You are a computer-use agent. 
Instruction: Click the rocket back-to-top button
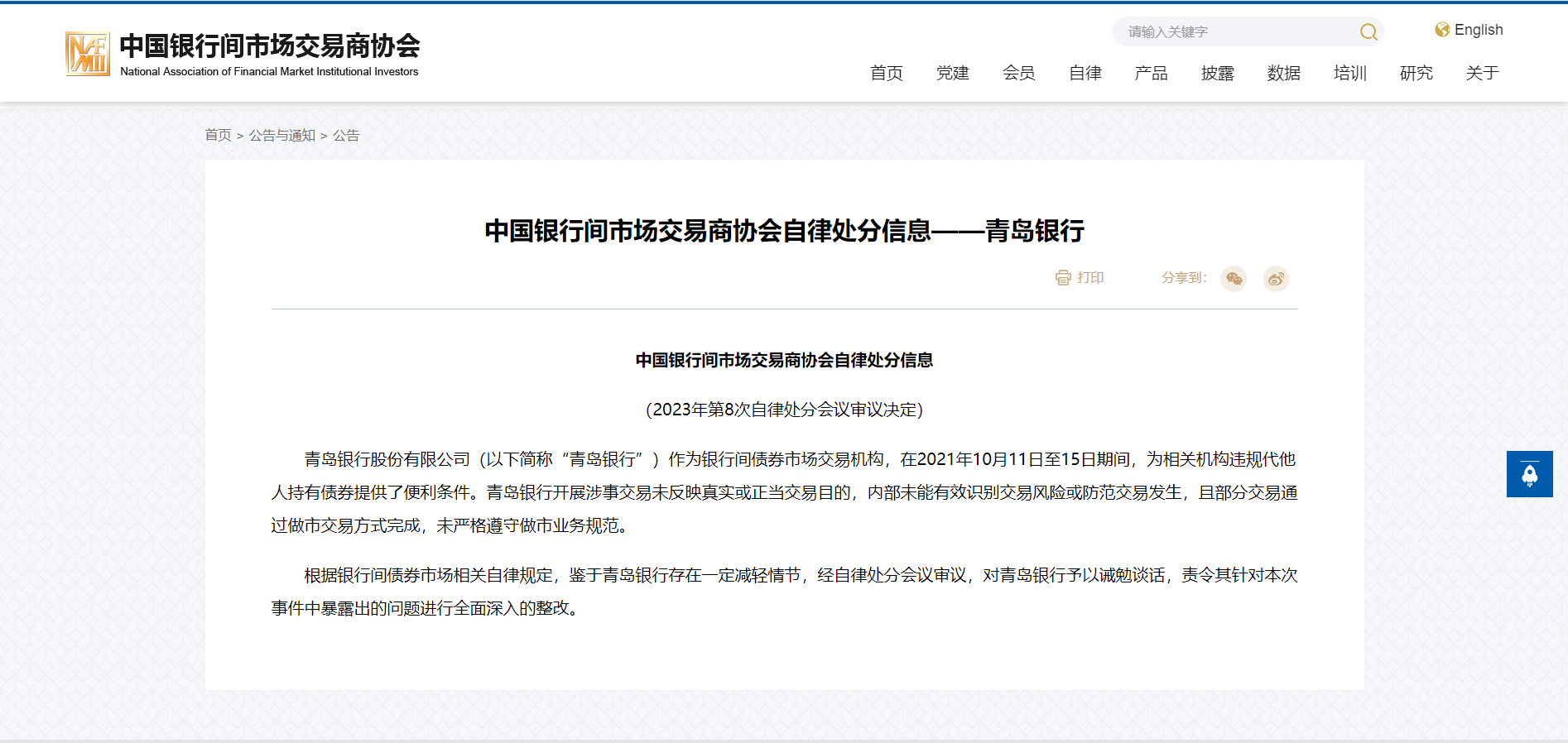pos(1529,474)
